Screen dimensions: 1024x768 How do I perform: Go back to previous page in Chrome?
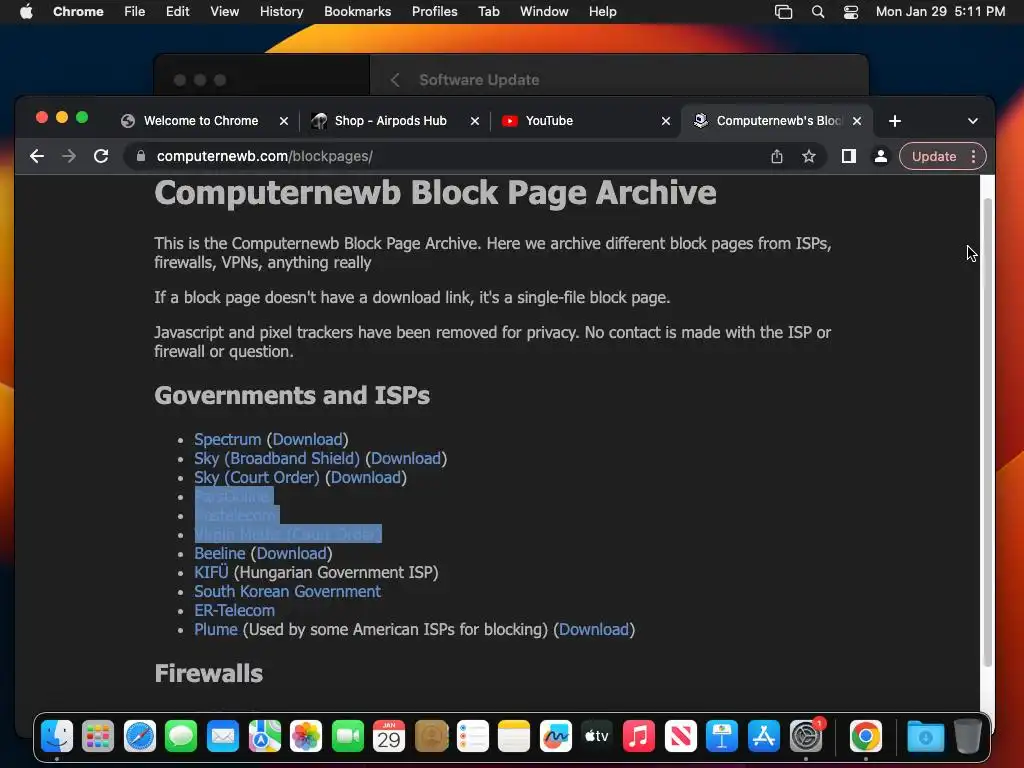coord(37,156)
